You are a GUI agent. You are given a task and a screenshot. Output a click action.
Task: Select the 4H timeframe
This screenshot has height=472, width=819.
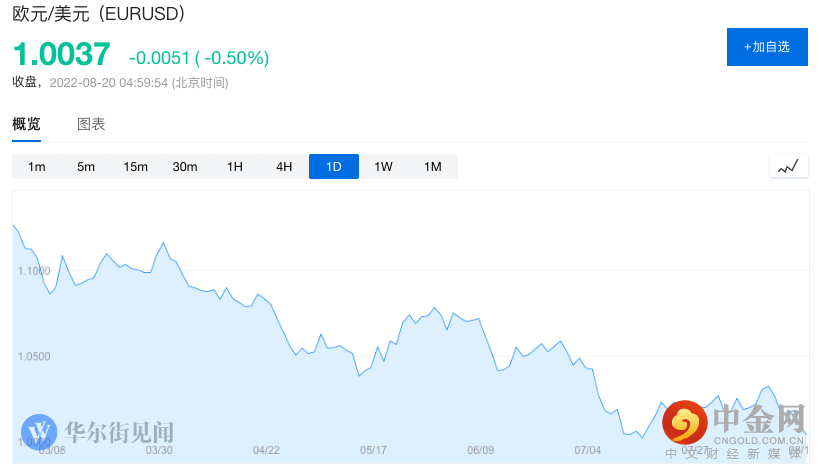[x=284, y=167]
